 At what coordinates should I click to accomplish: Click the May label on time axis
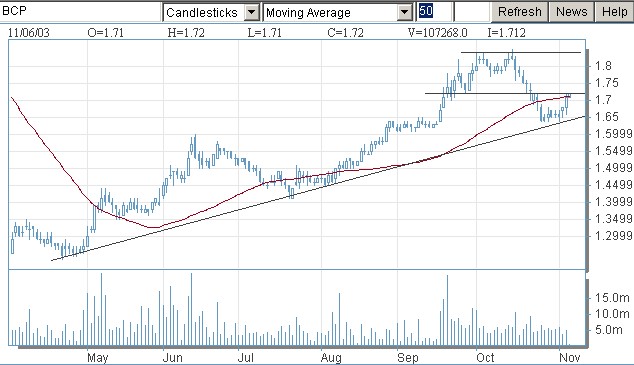pos(97,358)
